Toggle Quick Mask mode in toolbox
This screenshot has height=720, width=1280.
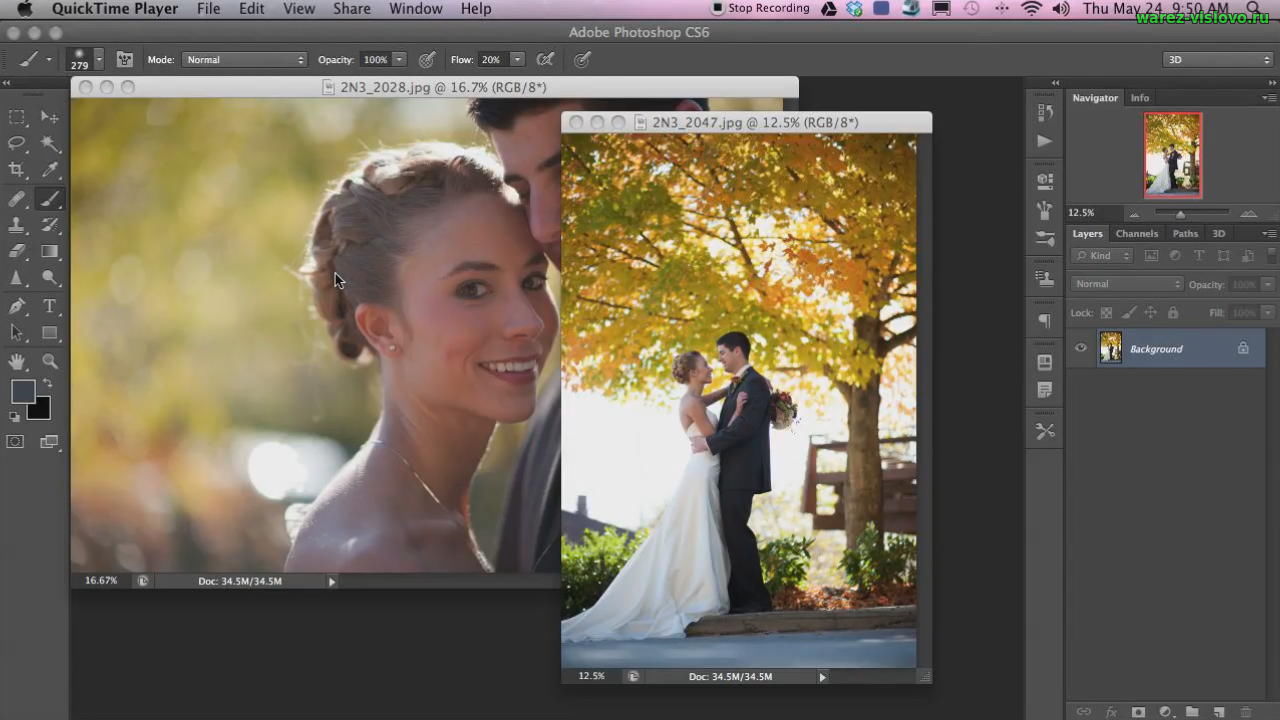pos(16,442)
